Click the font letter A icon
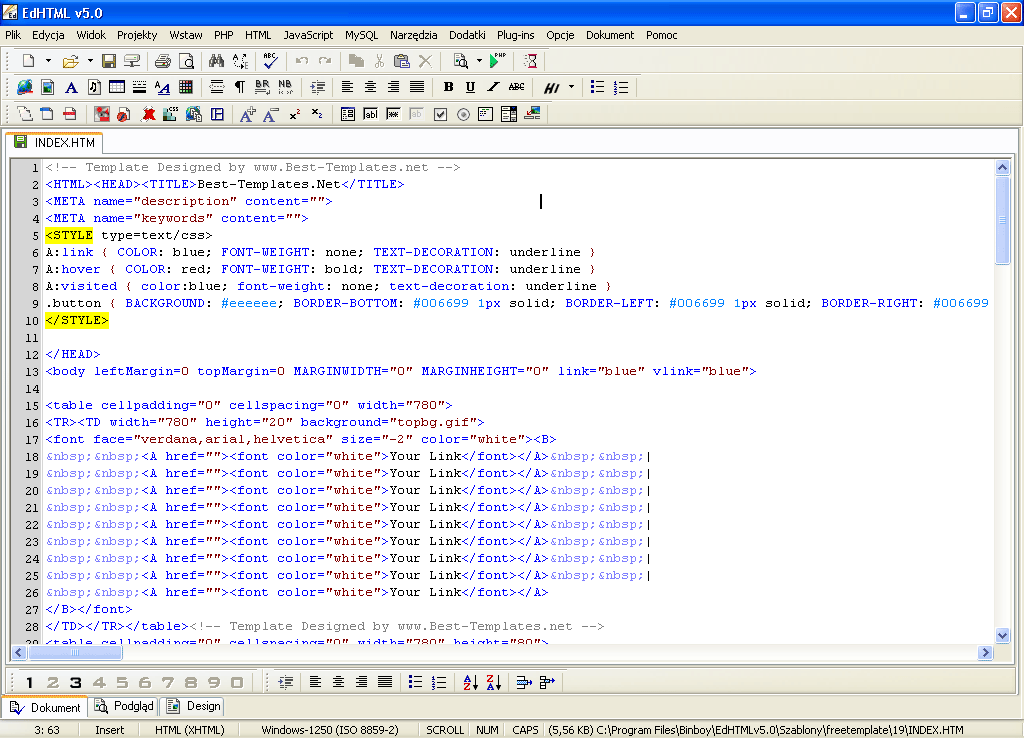Image resolution: width=1024 pixels, height=738 pixels. click(71, 87)
